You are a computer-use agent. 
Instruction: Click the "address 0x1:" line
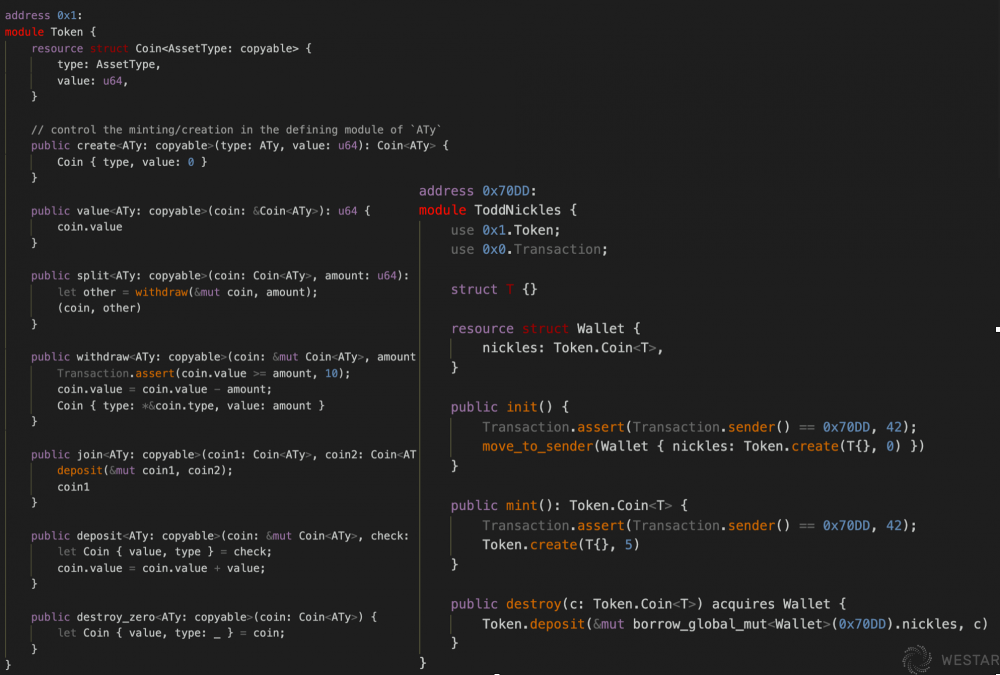tap(43, 15)
